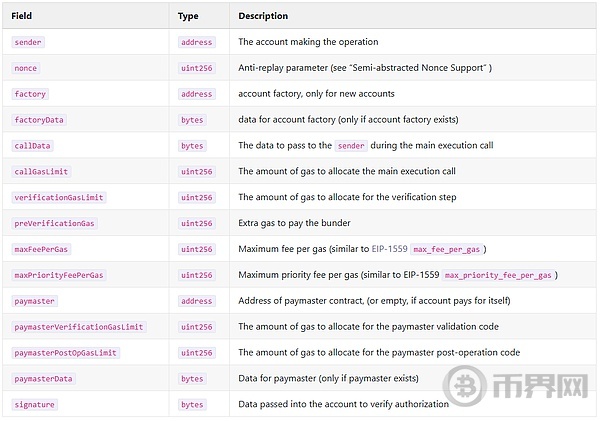
Task: Click the callGasLimit field tag
Action: 41,171
